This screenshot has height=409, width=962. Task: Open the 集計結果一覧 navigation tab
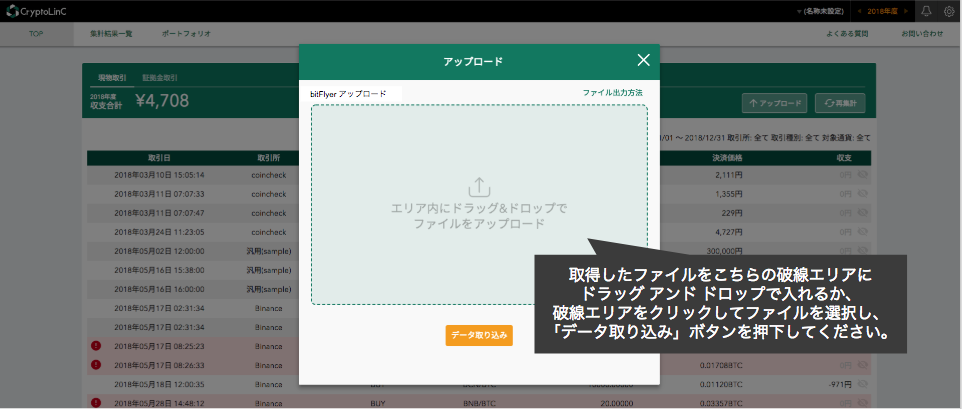(111, 34)
